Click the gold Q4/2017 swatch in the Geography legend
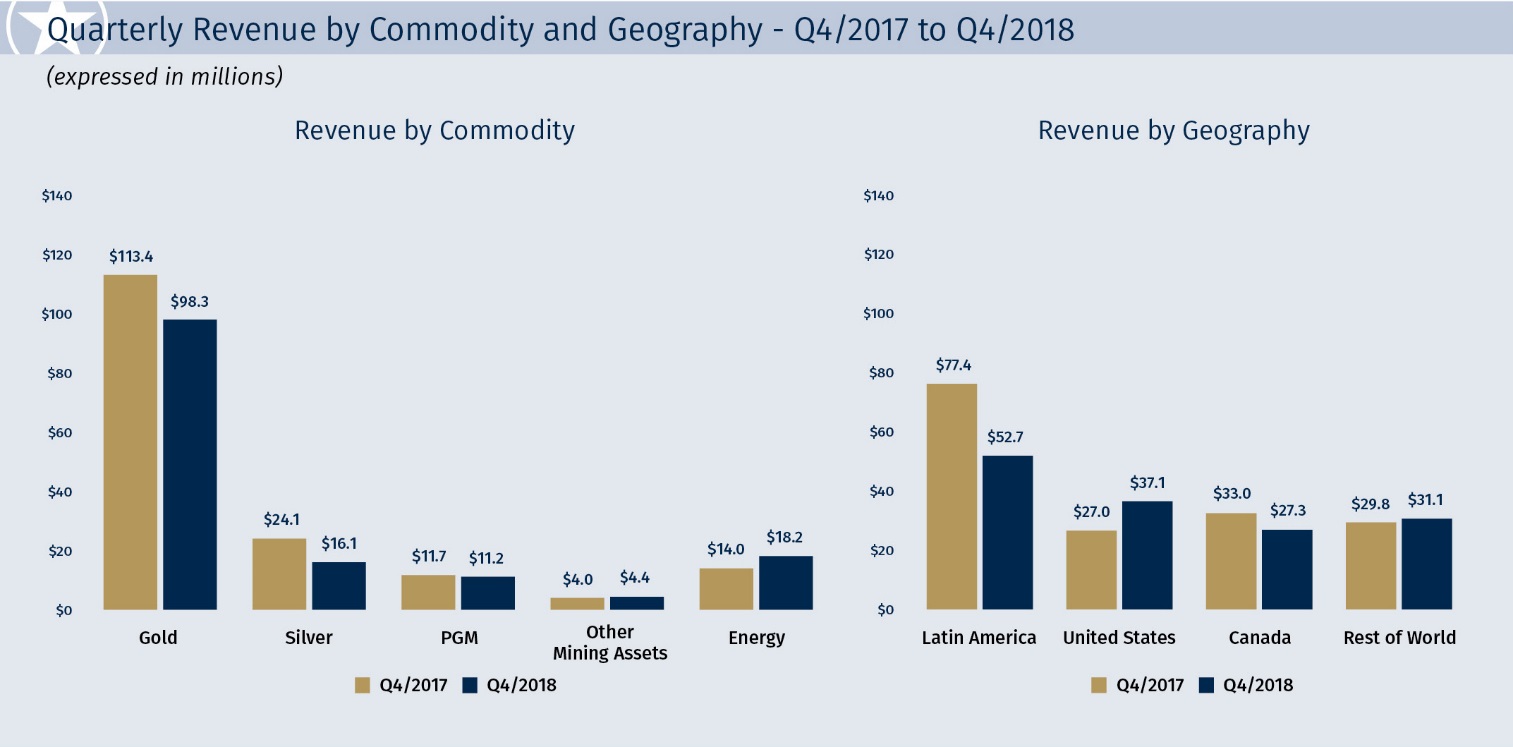The height and width of the screenshot is (747, 1513). click(1099, 685)
